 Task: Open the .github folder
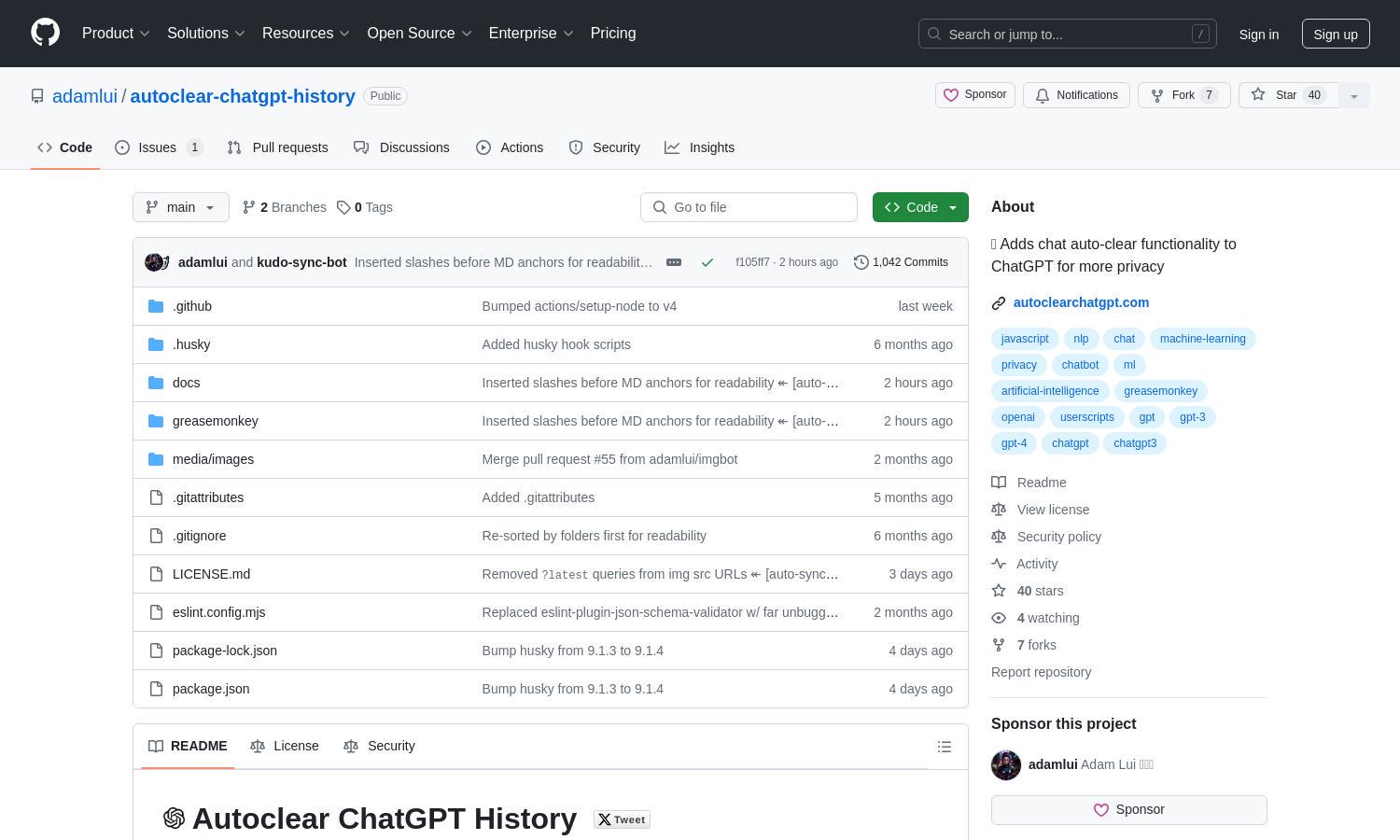pos(192,306)
